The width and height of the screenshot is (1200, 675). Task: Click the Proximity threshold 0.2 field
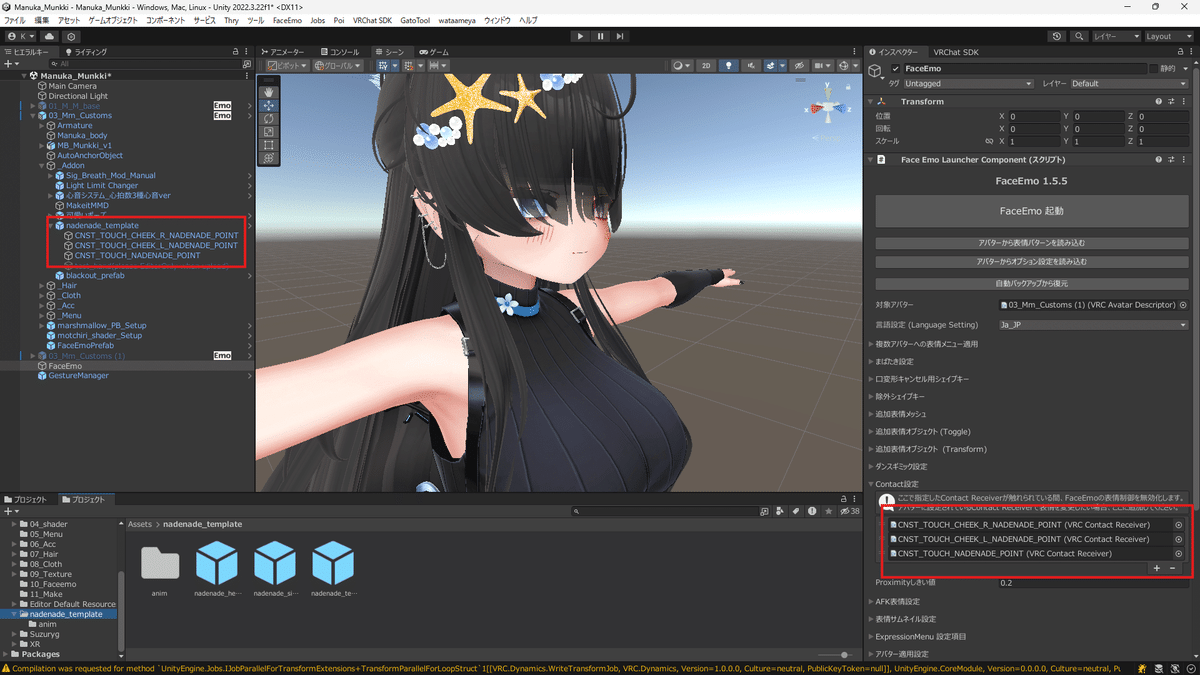coord(1093,583)
